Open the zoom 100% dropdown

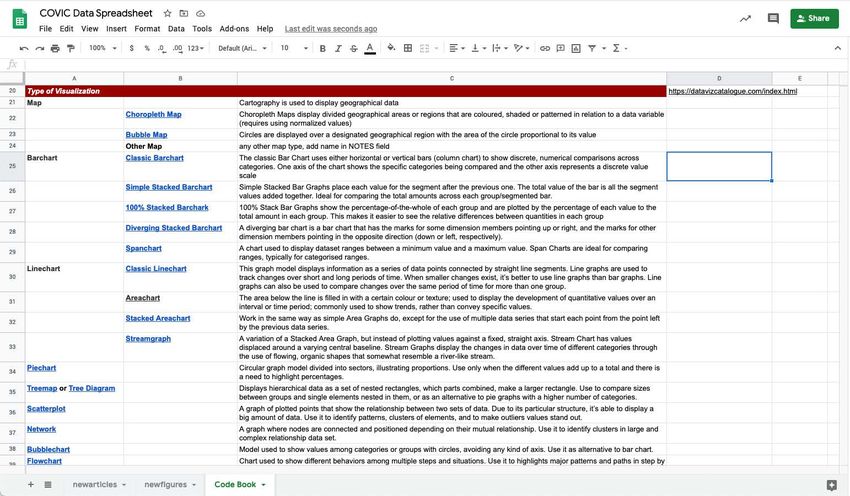click(x=103, y=48)
